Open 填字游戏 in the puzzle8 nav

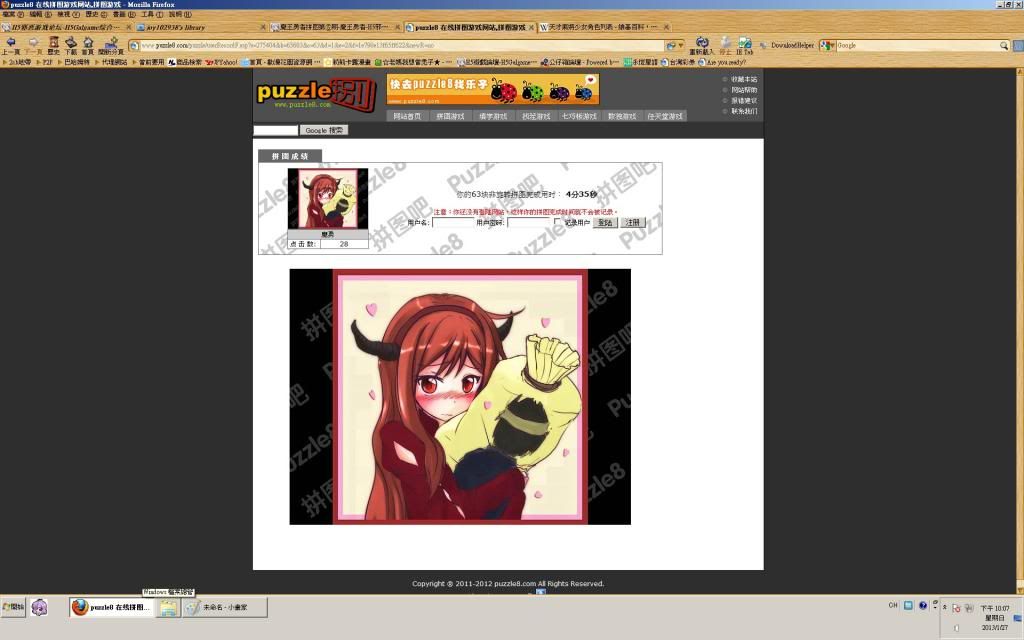pyautogui.click(x=493, y=116)
